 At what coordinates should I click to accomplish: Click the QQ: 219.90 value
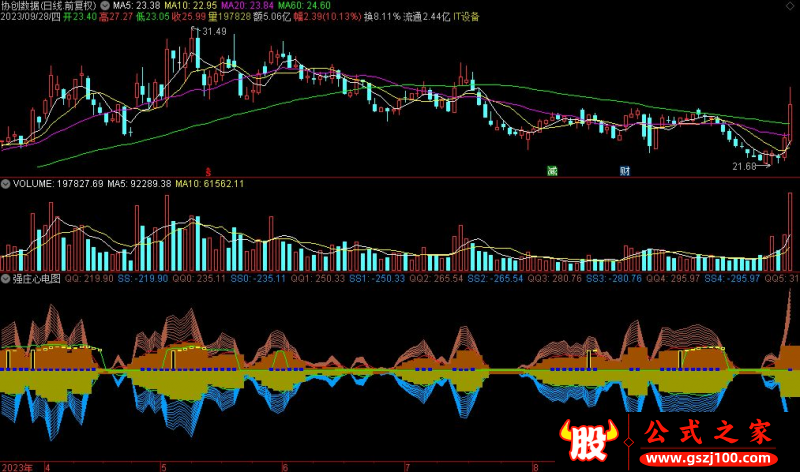click(89, 279)
